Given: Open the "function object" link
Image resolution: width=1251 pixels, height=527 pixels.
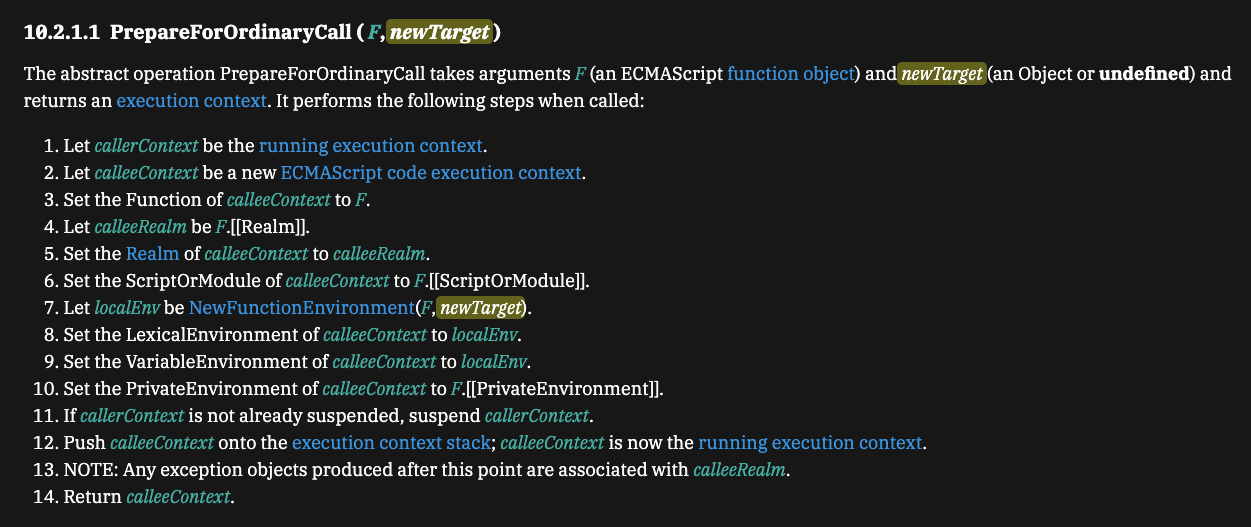Looking at the screenshot, I should coord(791,74).
